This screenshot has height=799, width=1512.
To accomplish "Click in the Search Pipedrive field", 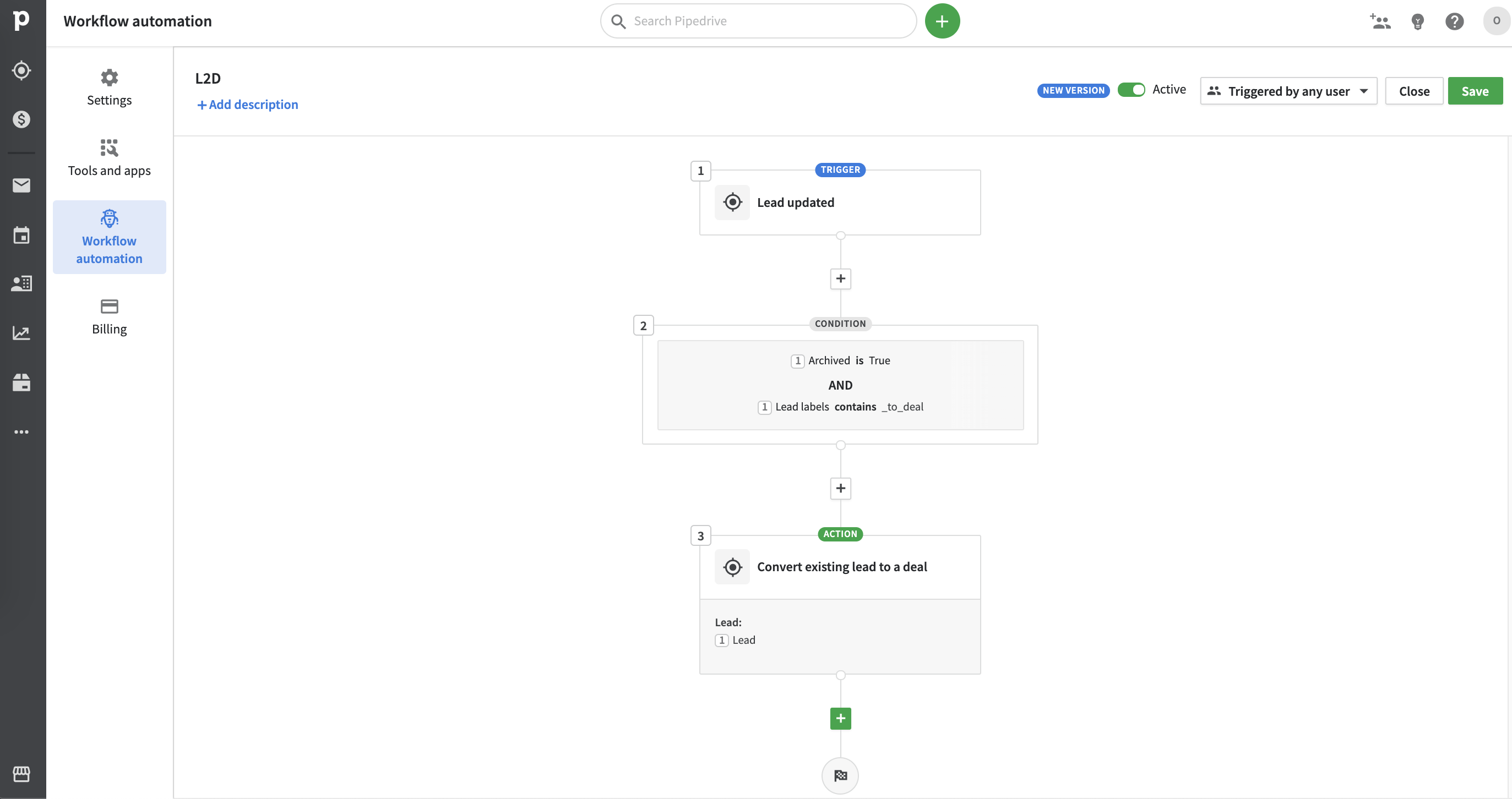I will [758, 21].
